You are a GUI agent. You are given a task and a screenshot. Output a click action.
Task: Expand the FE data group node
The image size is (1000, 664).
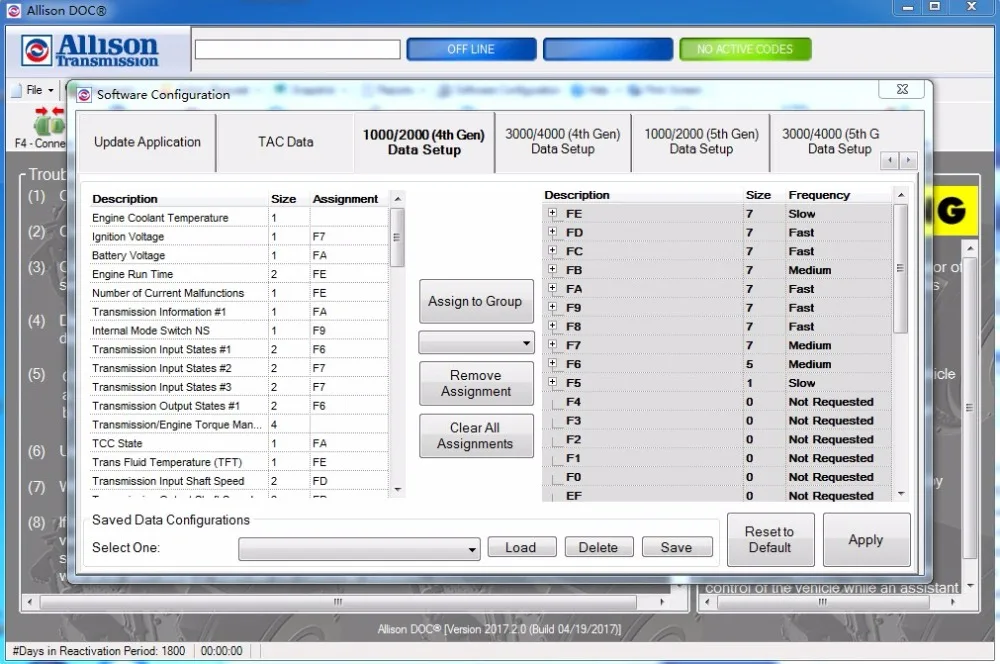[552, 213]
